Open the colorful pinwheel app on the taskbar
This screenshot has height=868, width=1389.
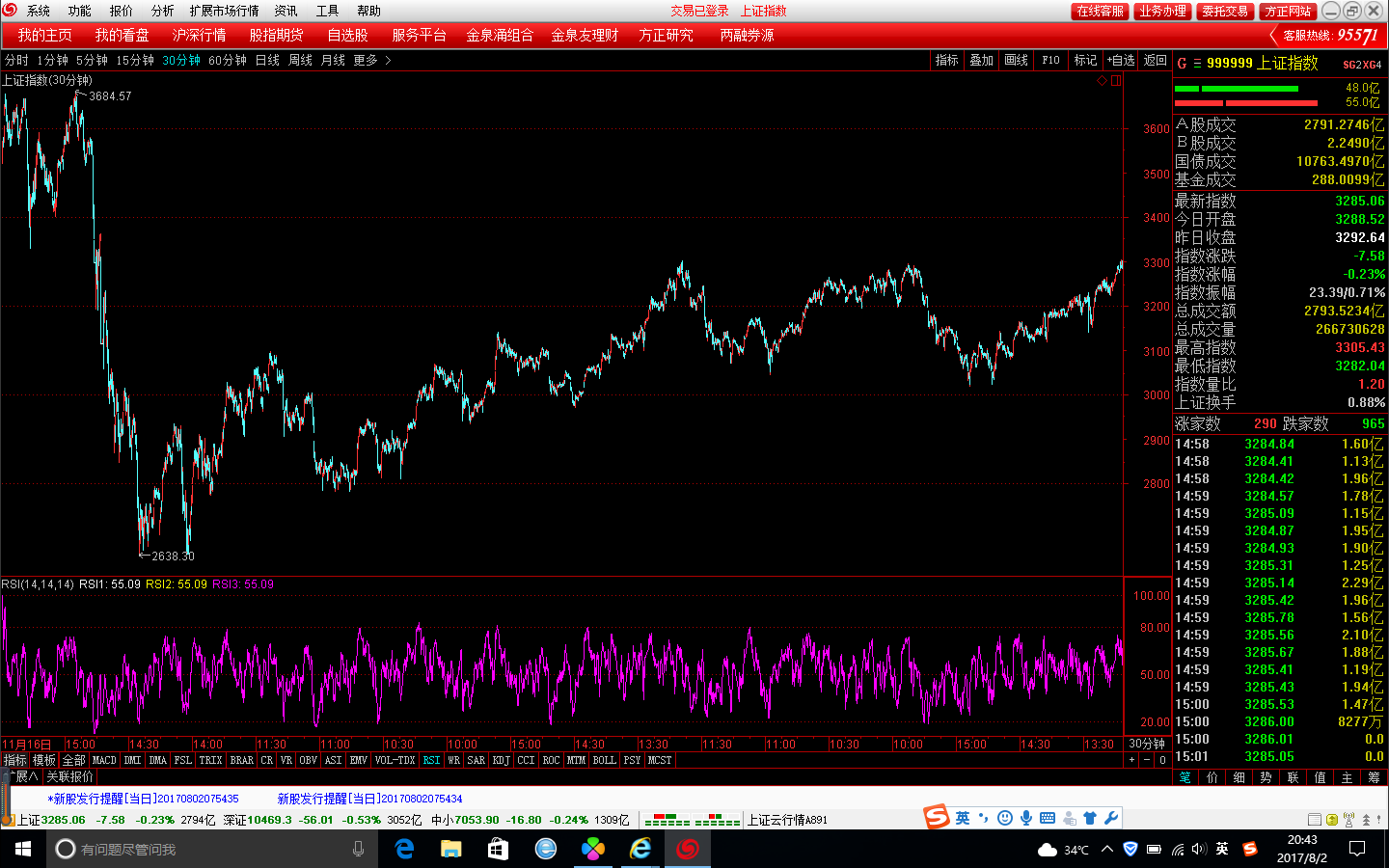pos(592,849)
